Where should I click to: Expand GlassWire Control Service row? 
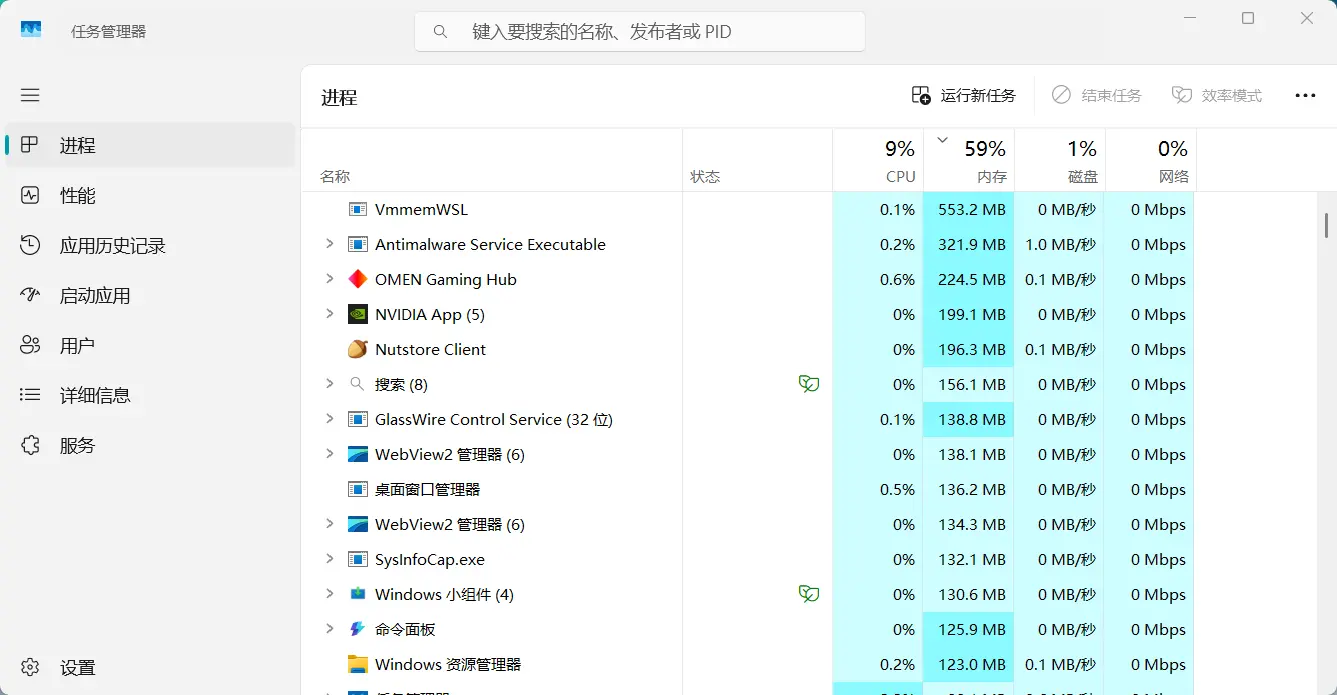tap(329, 419)
